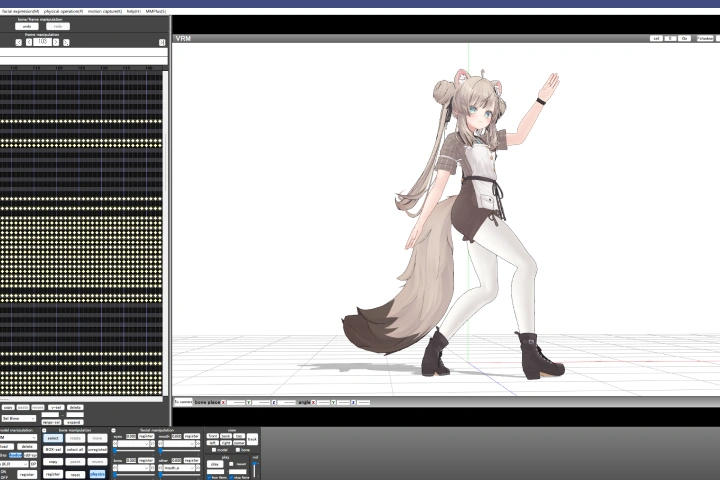Image resolution: width=720 pixels, height=480 pixels.
Task: Open the brow morph dropdown
Action: (x=134, y=468)
